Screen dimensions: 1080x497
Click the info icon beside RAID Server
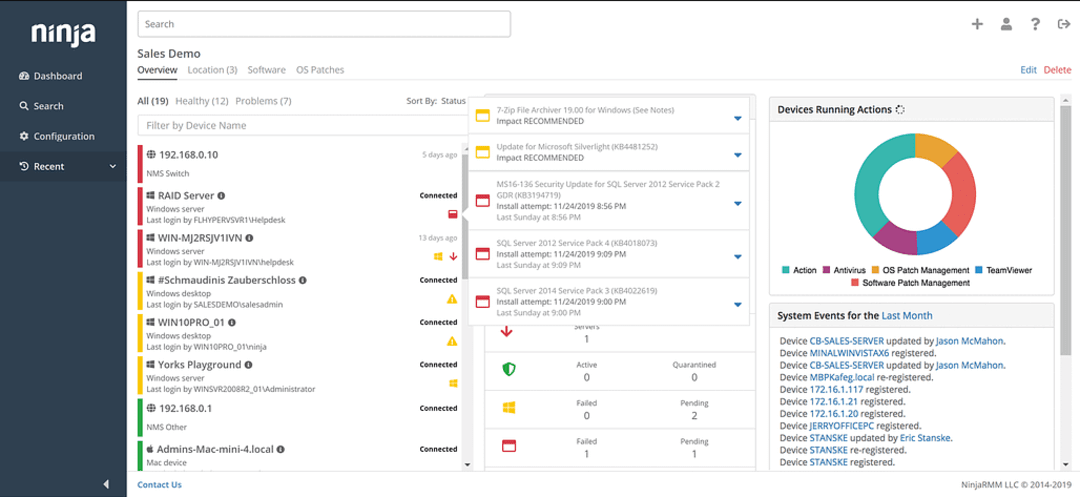222,196
